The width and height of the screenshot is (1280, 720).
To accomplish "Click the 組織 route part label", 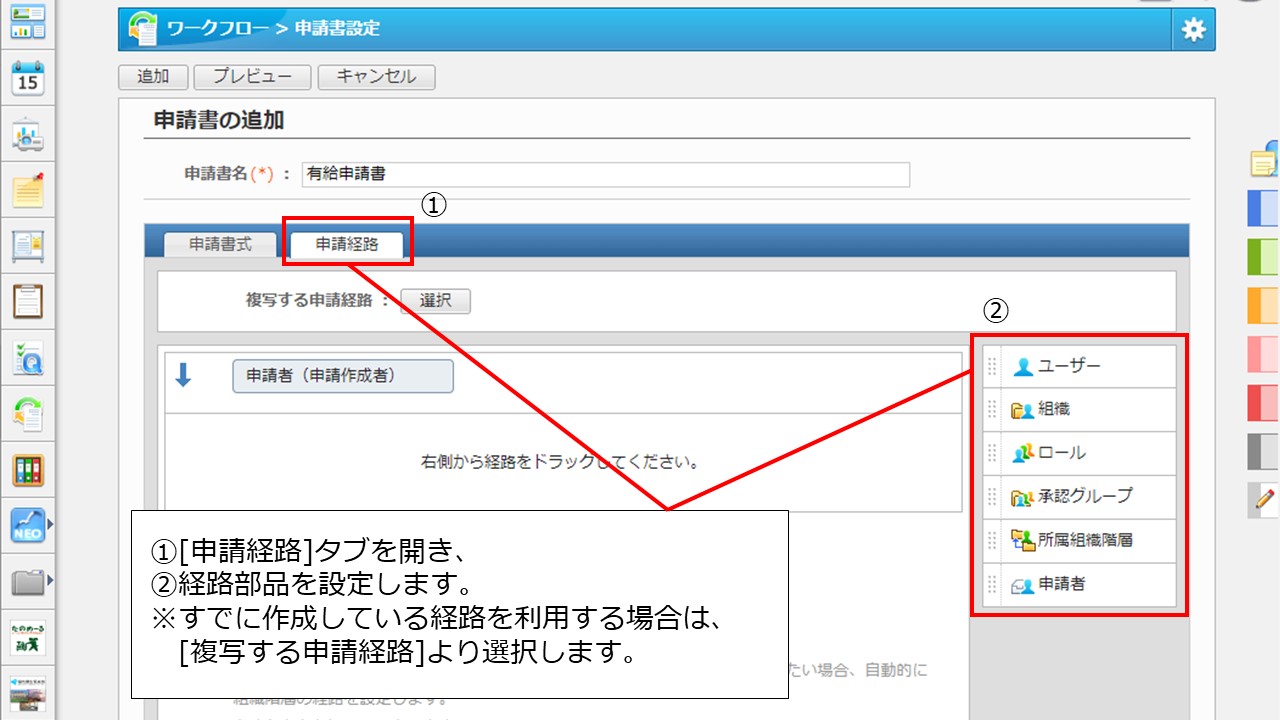I will pos(1054,410).
